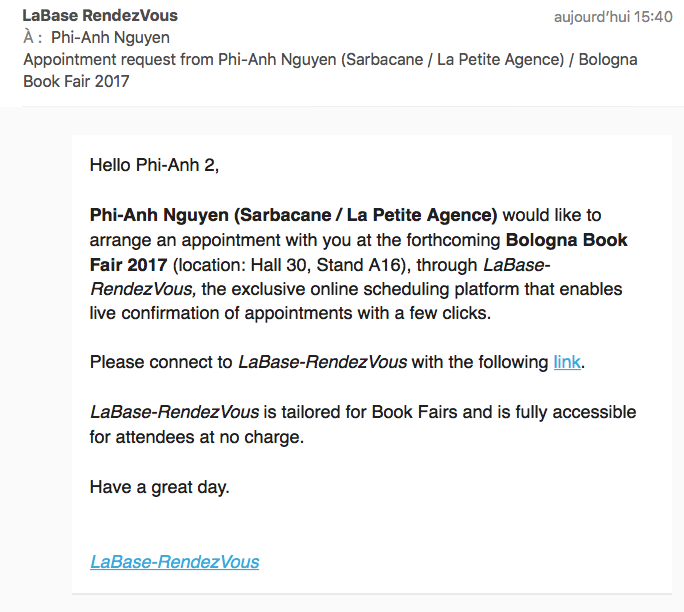684x612 pixels.
Task: Select the sender name LaBase RendezVous
Action: click(100, 16)
